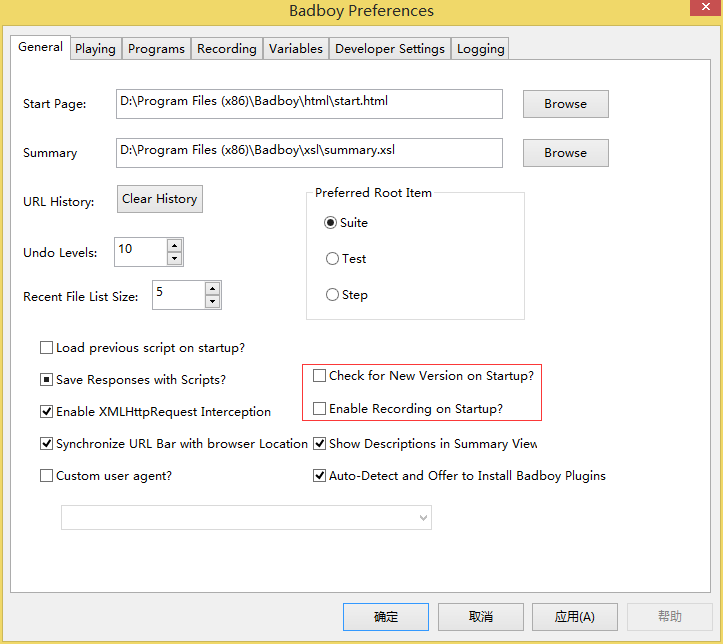
Task: Close the Badboy Preferences dialog
Action: [705, 7]
